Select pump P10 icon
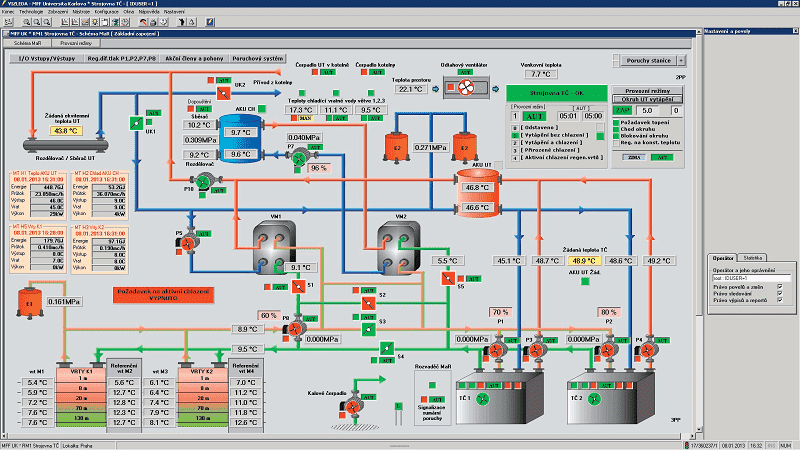This screenshot has width=800, height=450. [204, 182]
